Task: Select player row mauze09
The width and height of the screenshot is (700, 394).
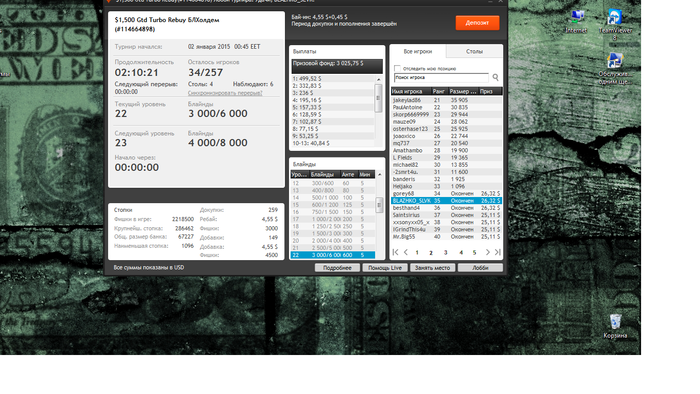Action: pyautogui.click(x=446, y=122)
